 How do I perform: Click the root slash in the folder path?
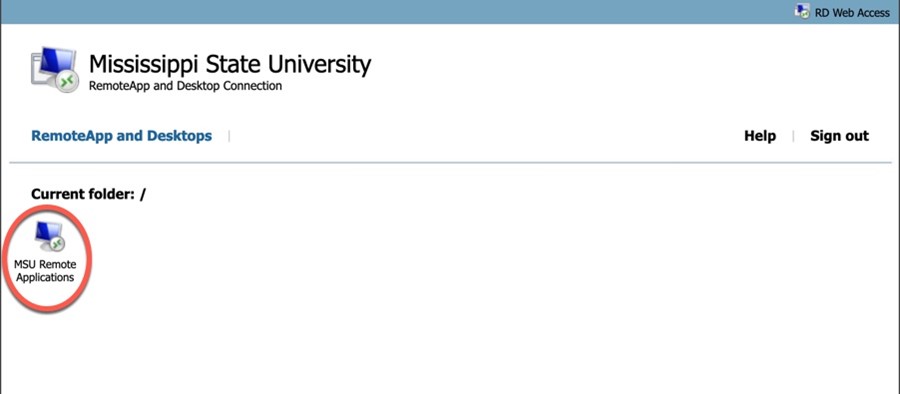coord(142,194)
